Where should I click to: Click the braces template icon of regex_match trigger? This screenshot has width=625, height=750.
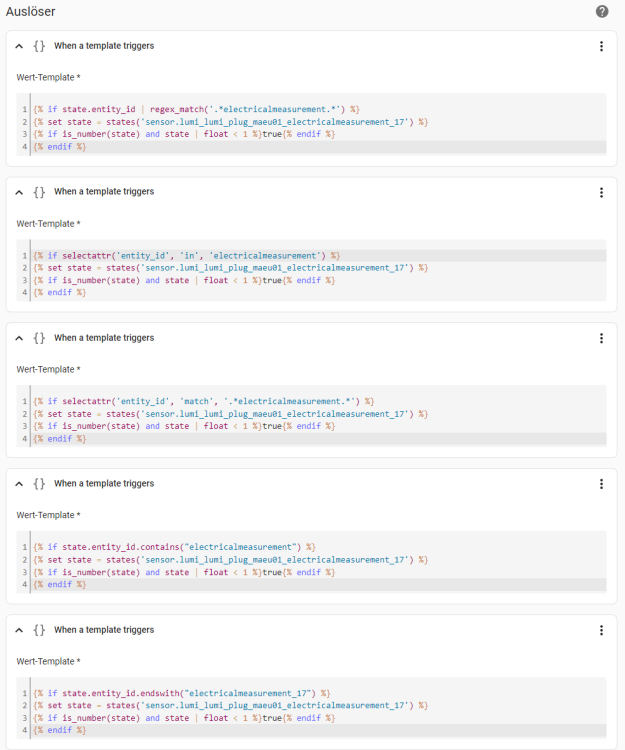click(39, 46)
